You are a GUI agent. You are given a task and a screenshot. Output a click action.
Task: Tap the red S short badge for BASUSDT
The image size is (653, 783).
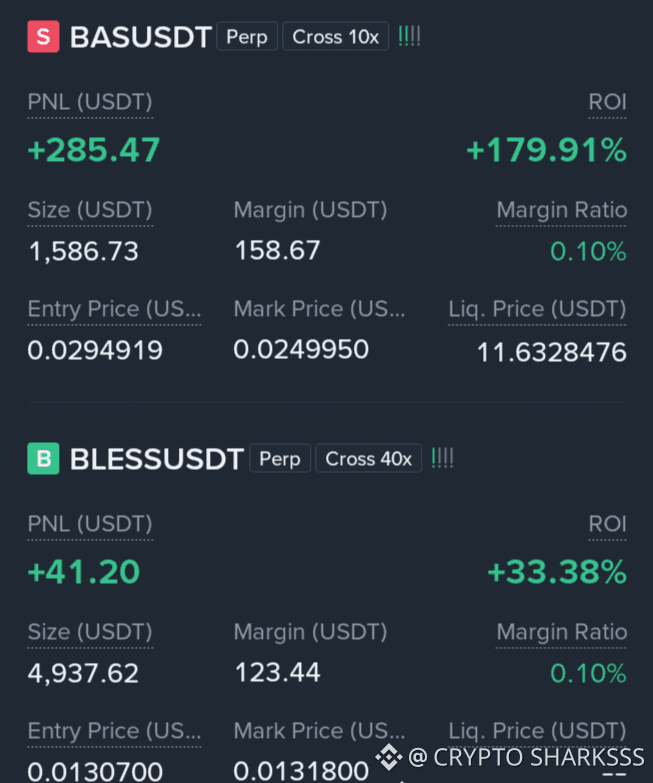pos(43,36)
